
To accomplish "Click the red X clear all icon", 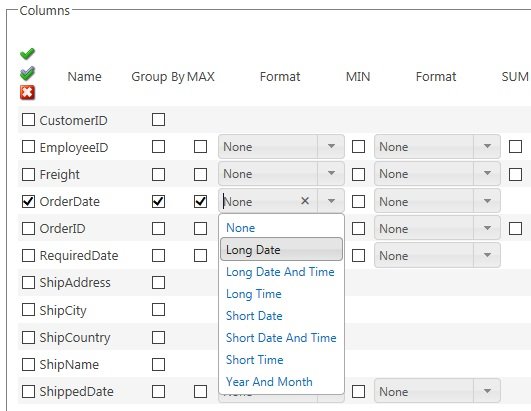I will [27, 92].
